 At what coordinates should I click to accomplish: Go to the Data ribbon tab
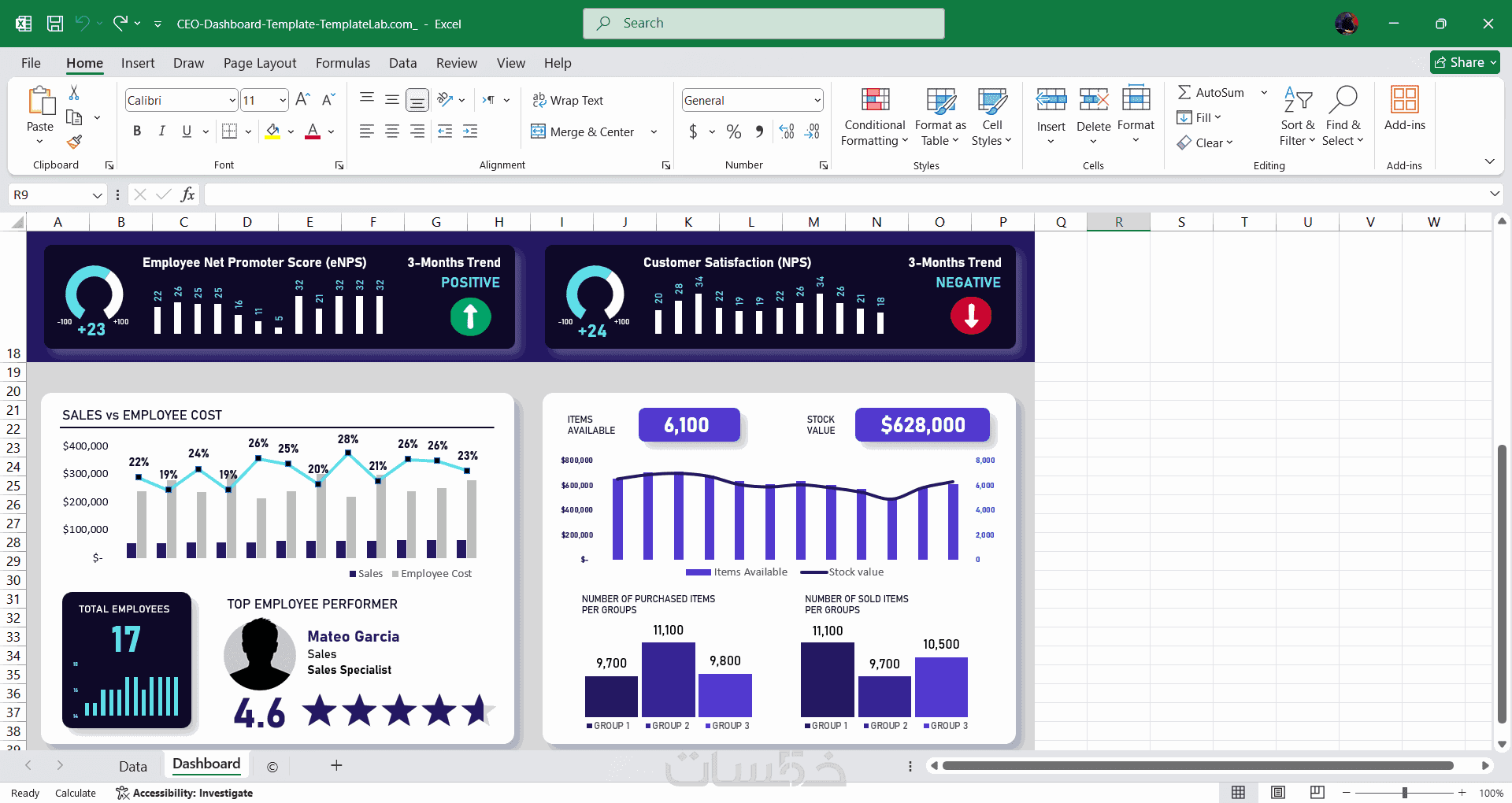pos(402,63)
